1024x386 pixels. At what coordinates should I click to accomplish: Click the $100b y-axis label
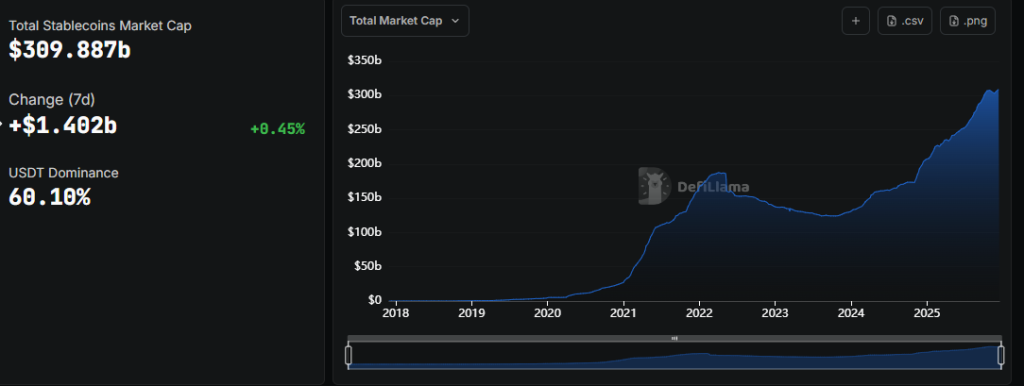(365, 232)
